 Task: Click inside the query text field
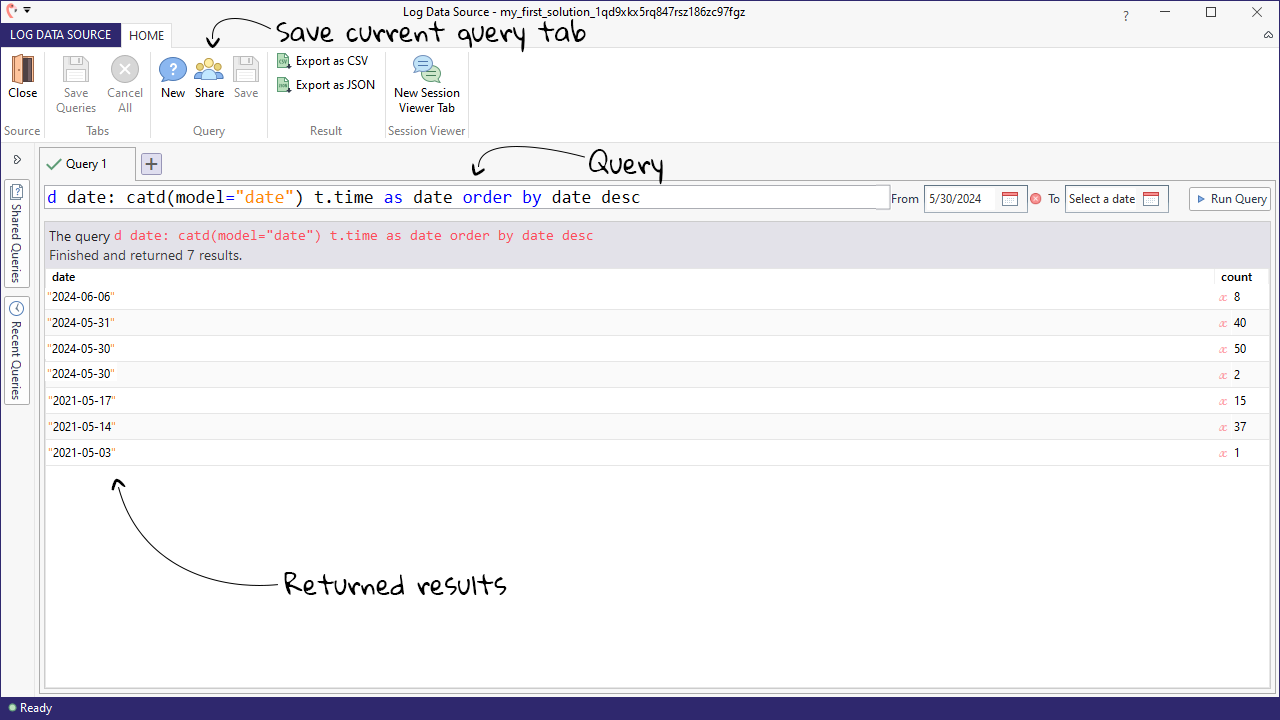pos(460,197)
